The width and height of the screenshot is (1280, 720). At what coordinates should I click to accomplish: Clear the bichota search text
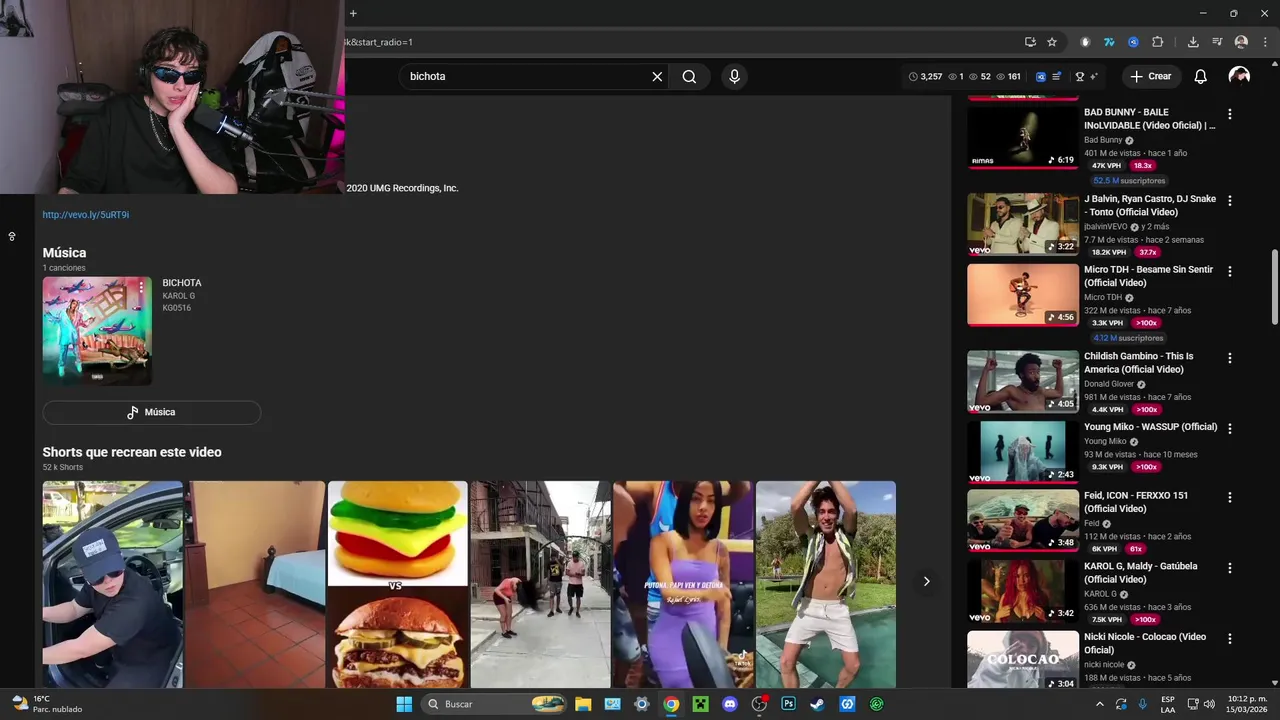[657, 76]
